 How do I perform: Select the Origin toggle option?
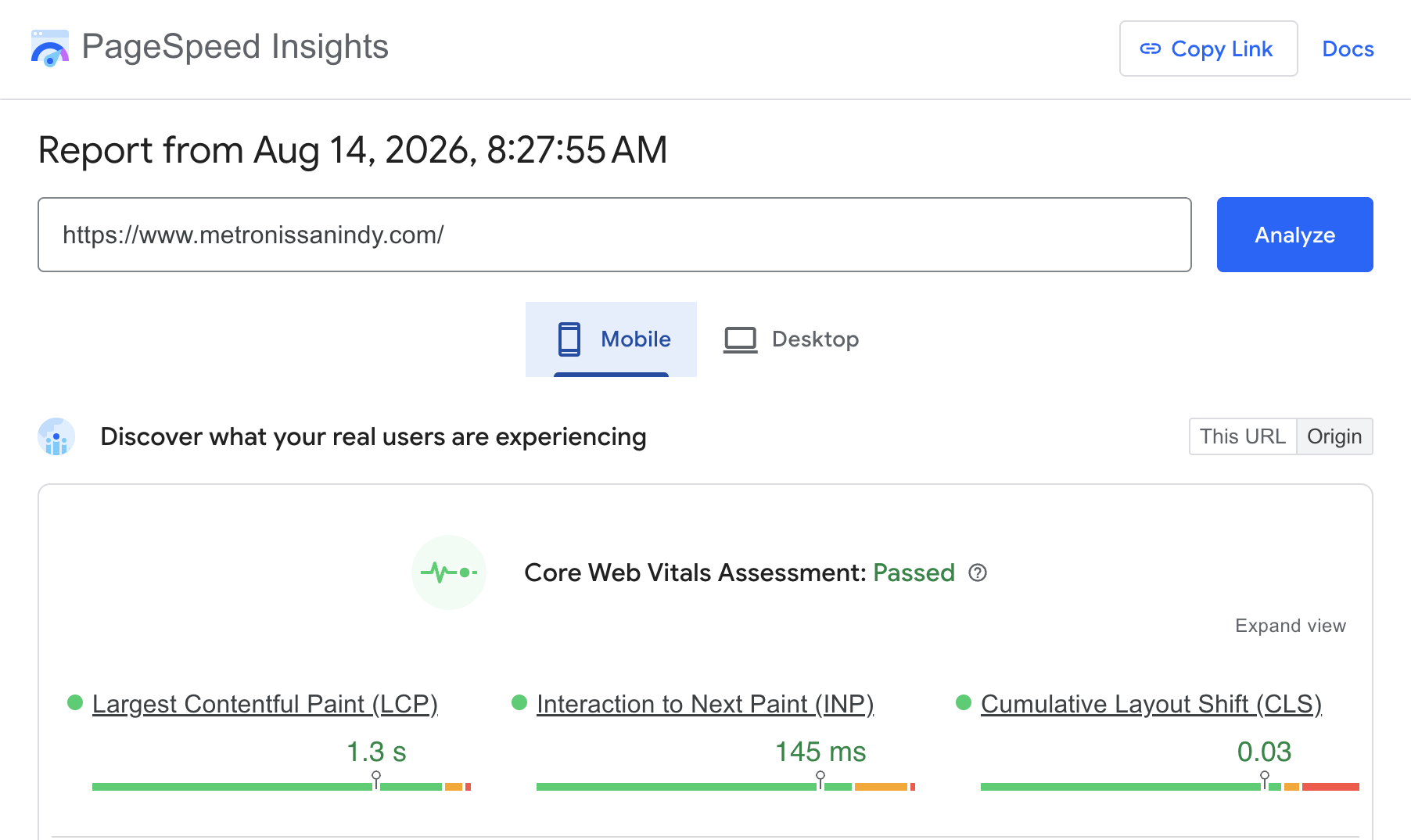[1334, 436]
